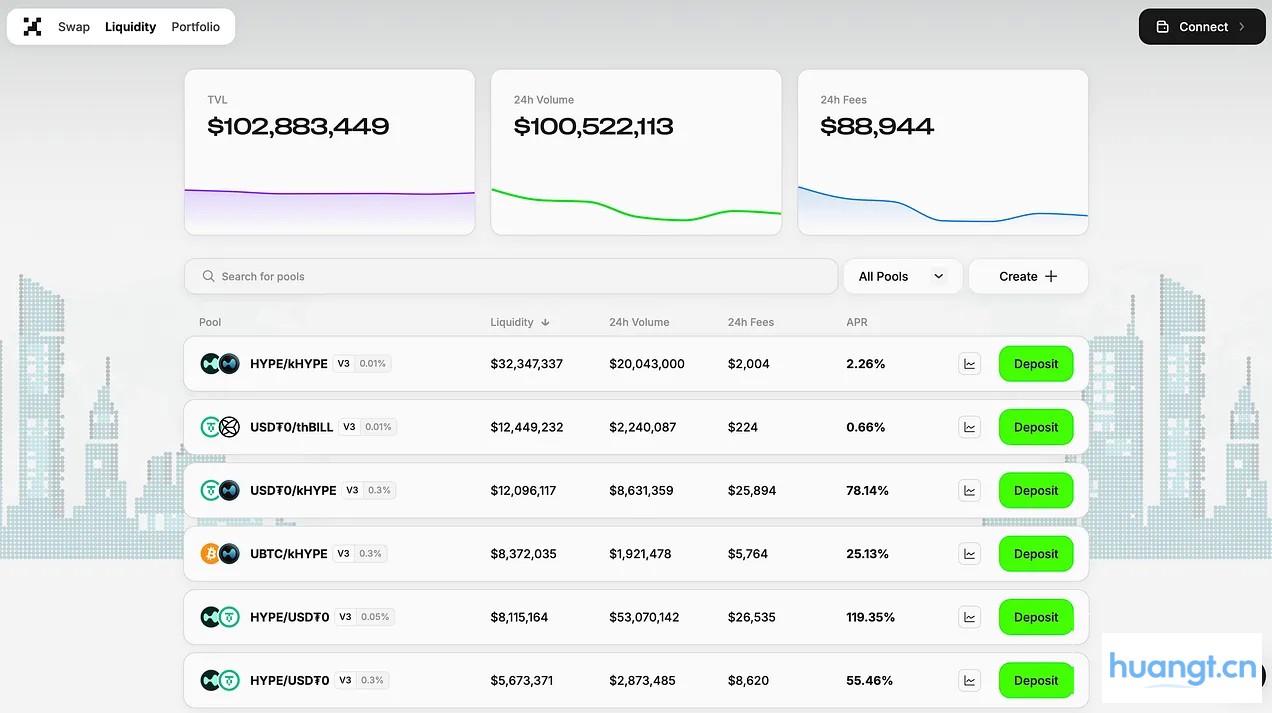Sort by the APR column header
This screenshot has width=1272, height=713.
coord(857,322)
